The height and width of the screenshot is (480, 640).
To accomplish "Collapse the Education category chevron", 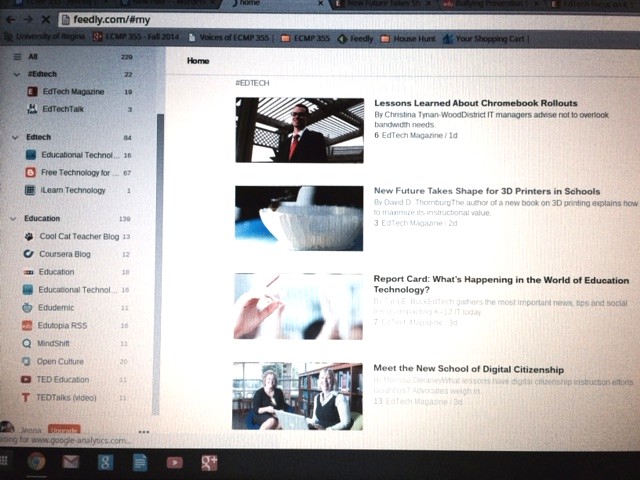I will [x=13, y=219].
